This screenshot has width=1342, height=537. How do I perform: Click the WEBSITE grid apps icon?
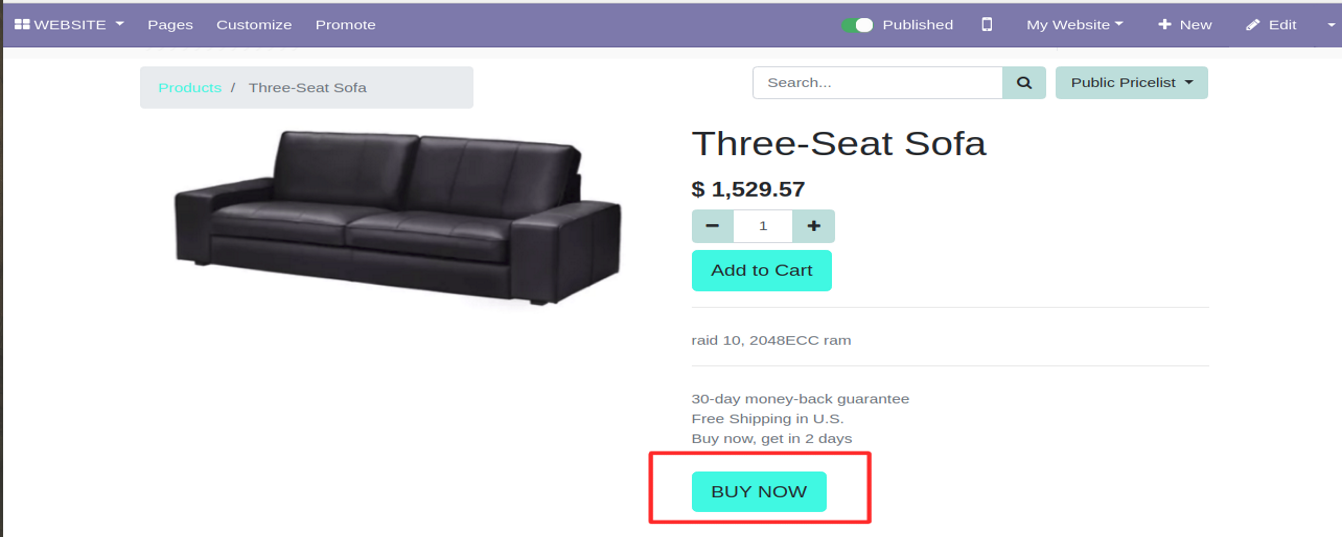pyautogui.click(x=22, y=25)
